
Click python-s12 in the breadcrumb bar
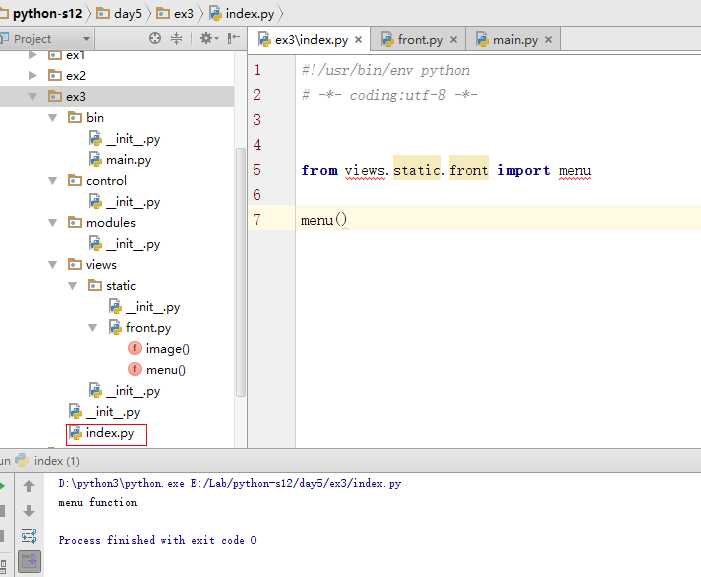coord(47,14)
